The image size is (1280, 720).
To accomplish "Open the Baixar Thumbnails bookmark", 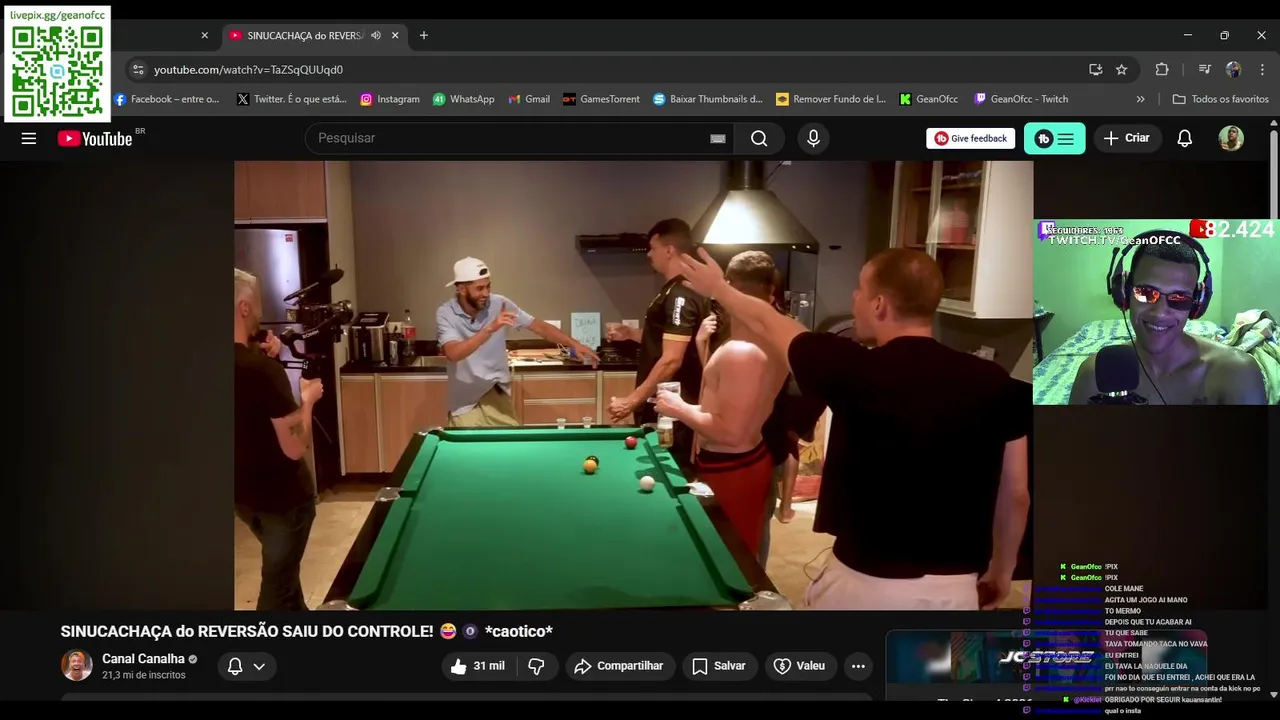I will [x=708, y=99].
